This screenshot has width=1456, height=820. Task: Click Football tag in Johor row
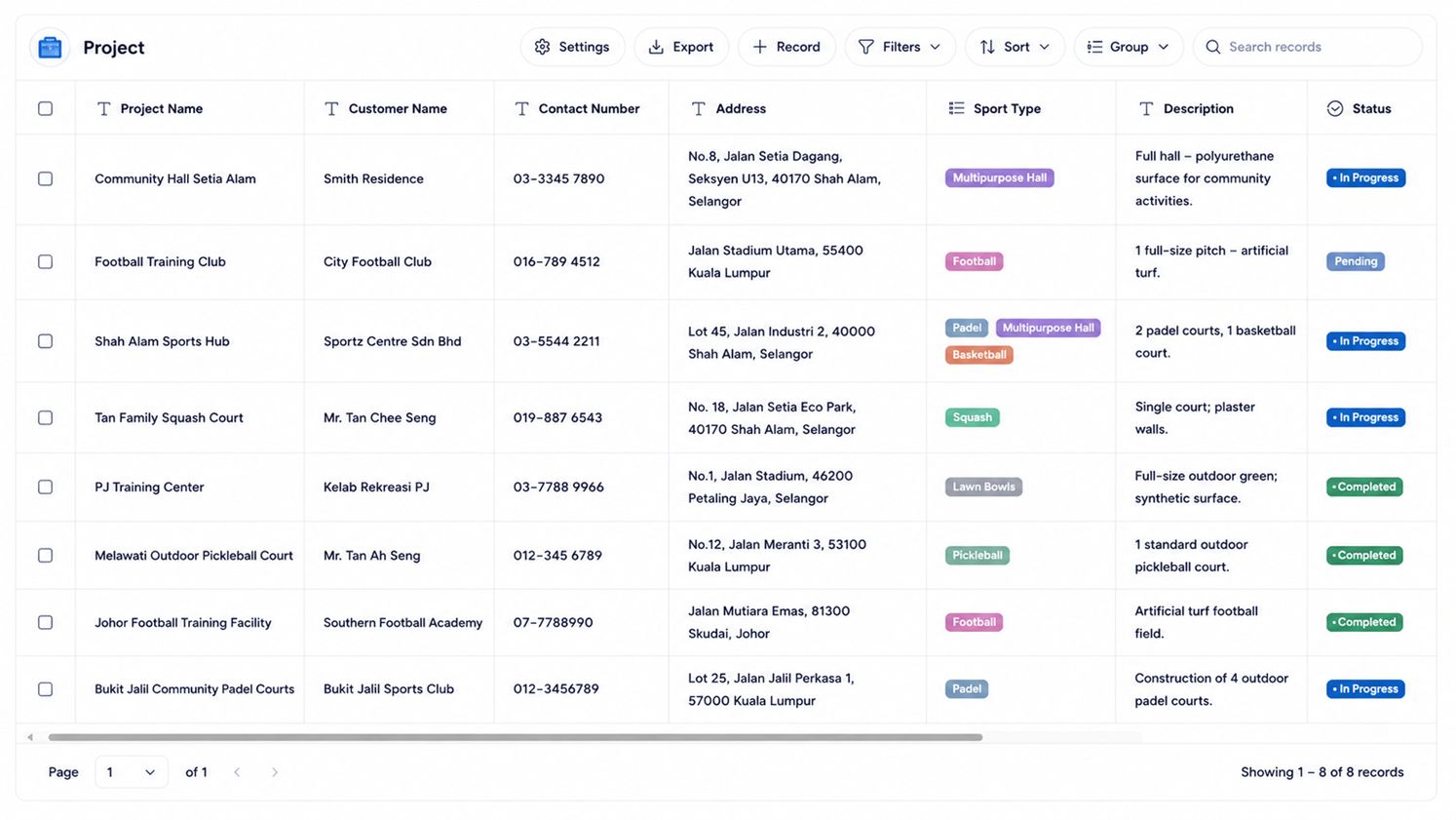tap(974, 622)
